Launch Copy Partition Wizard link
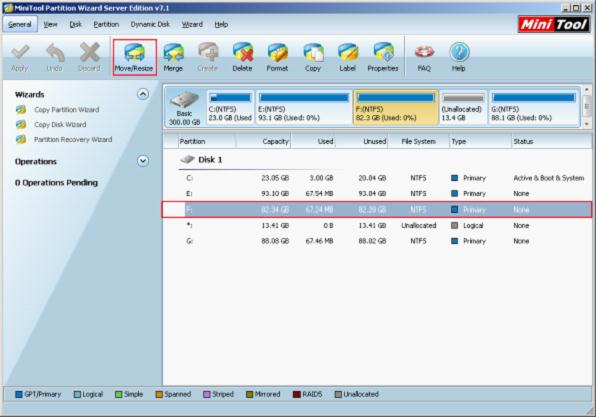Screen dimensions: 596x417 click(x=67, y=109)
